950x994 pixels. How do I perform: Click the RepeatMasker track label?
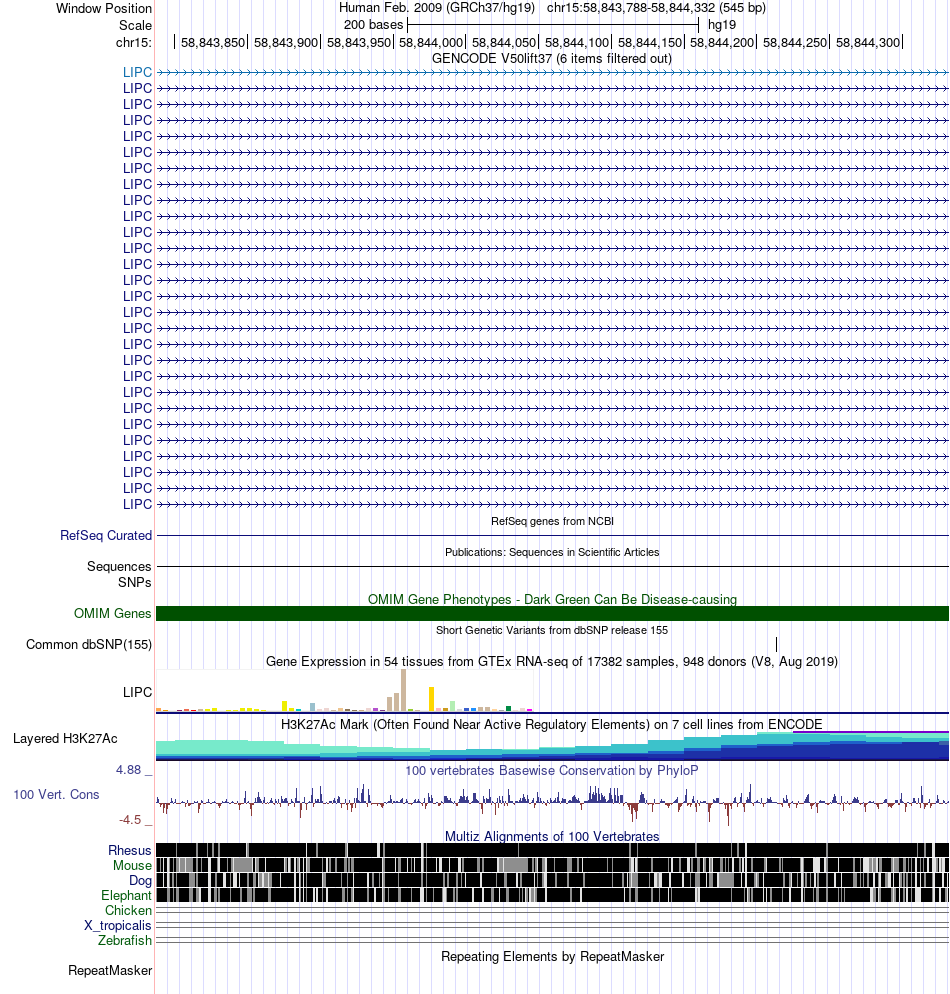pos(110,971)
